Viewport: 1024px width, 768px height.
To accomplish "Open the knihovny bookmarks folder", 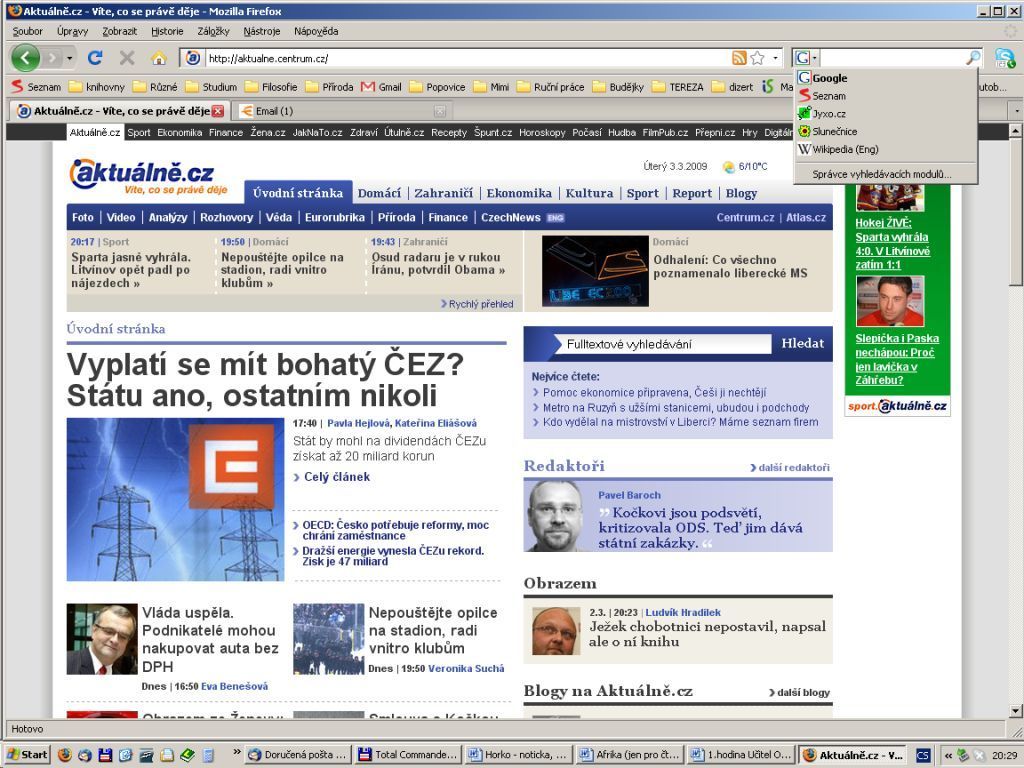I will (x=97, y=87).
